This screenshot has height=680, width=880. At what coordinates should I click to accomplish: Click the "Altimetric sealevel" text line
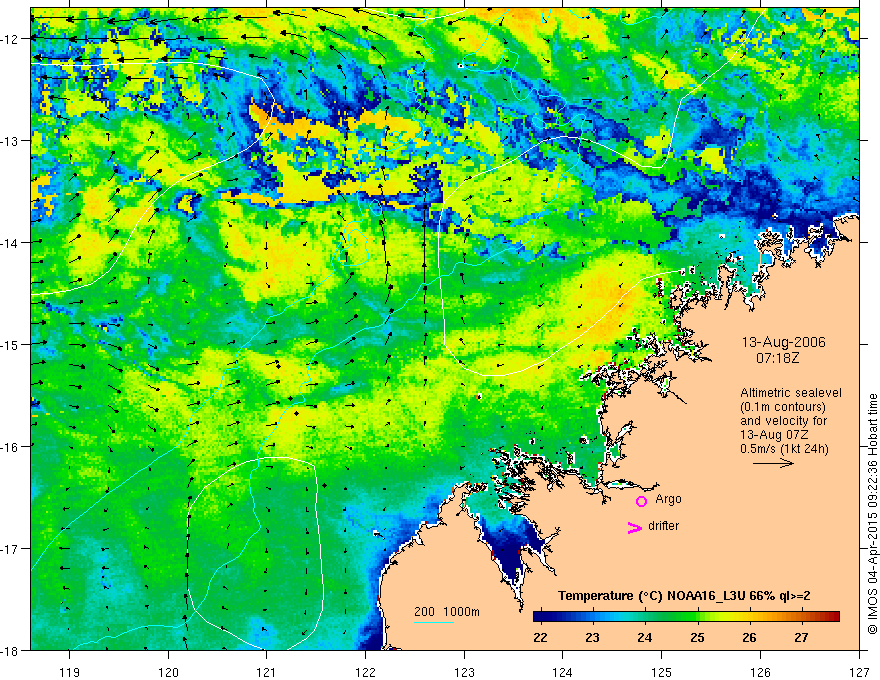pyautogui.click(x=791, y=393)
